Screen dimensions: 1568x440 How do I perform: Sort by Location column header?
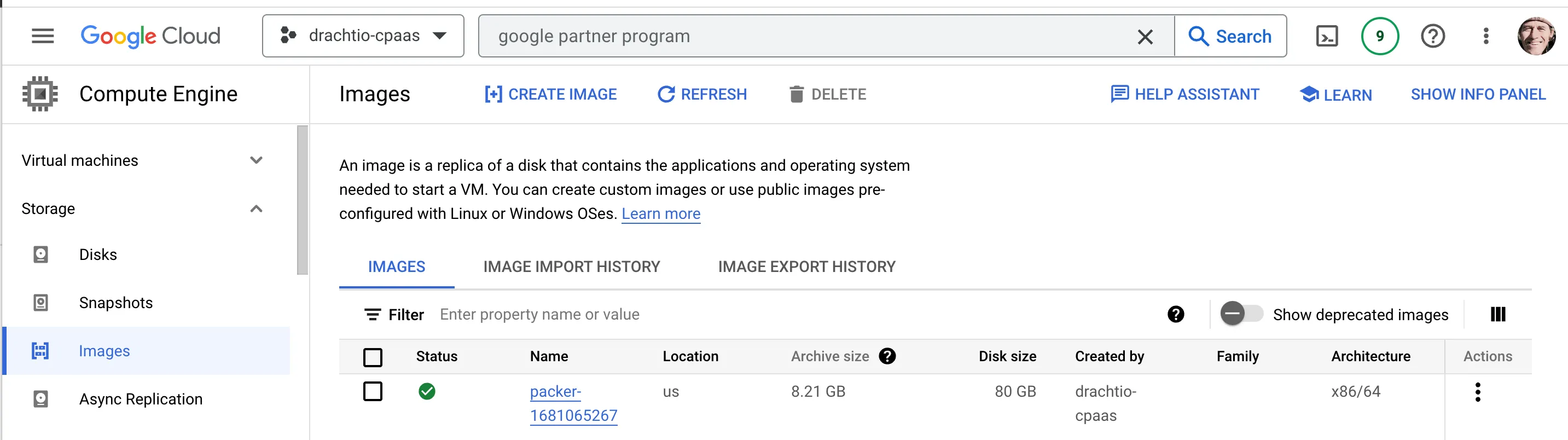690,357
